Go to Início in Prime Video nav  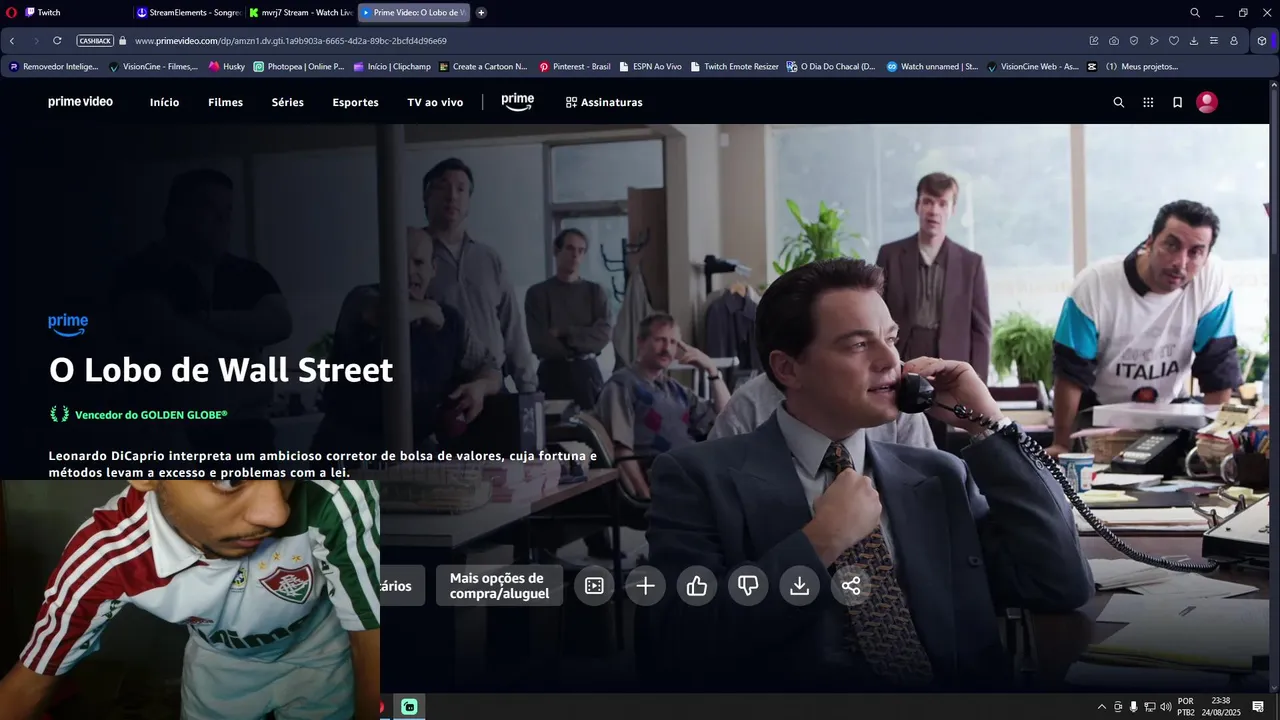(164, 102)
